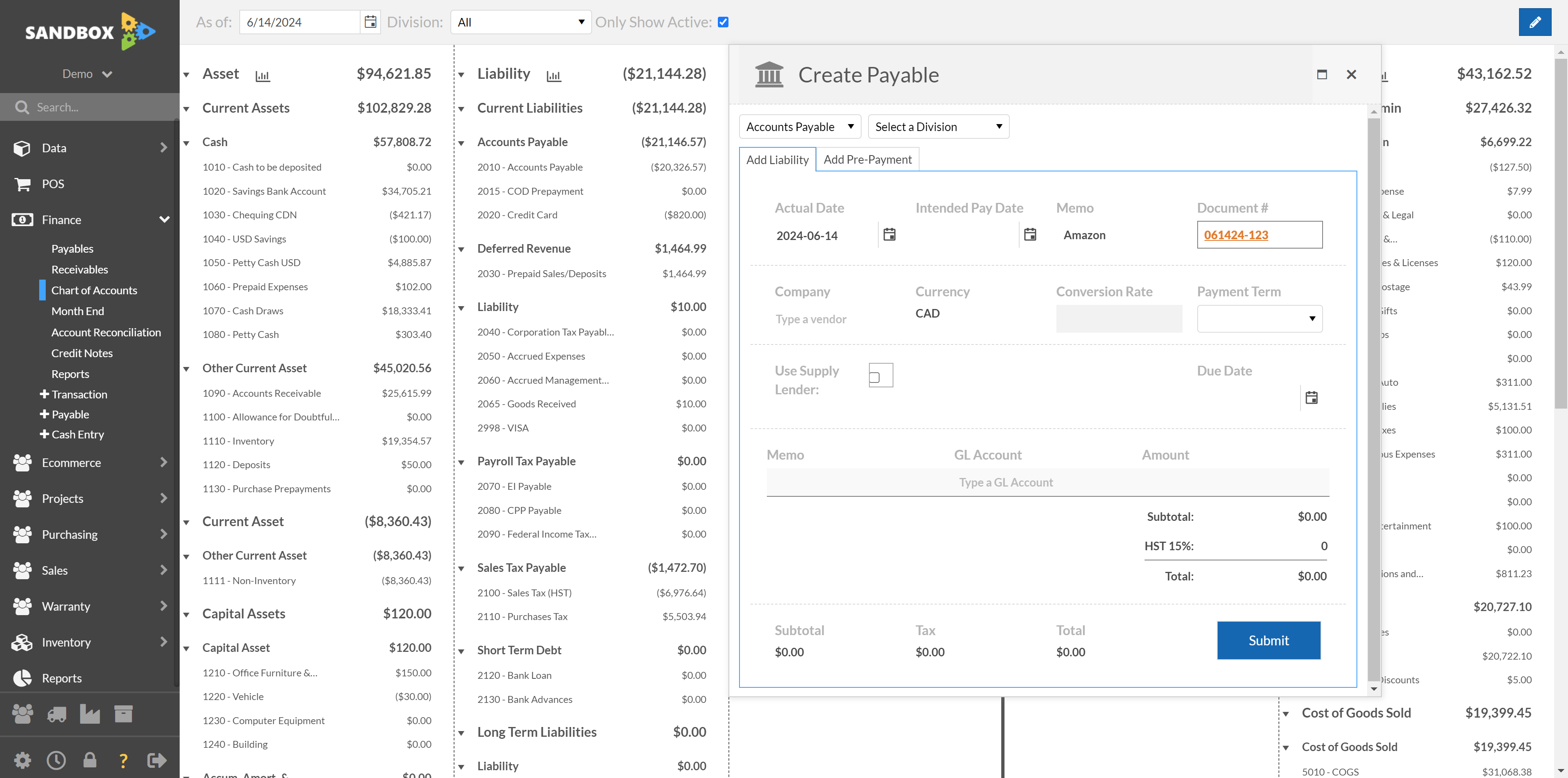Viewport: 1568px width, 778px height.
Task: Close the Create Payable dialog
Action: point(1351,74)
